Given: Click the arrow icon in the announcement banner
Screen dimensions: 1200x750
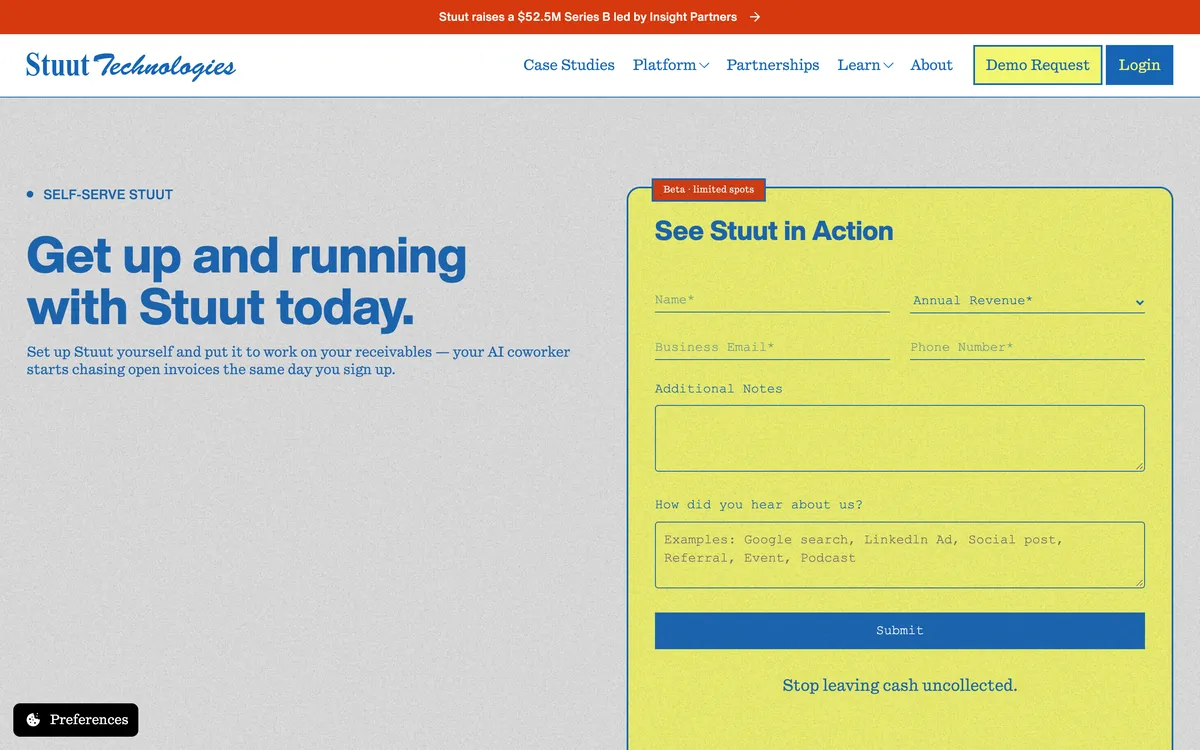Looking at the screenshot, I should tap(755, 17).
